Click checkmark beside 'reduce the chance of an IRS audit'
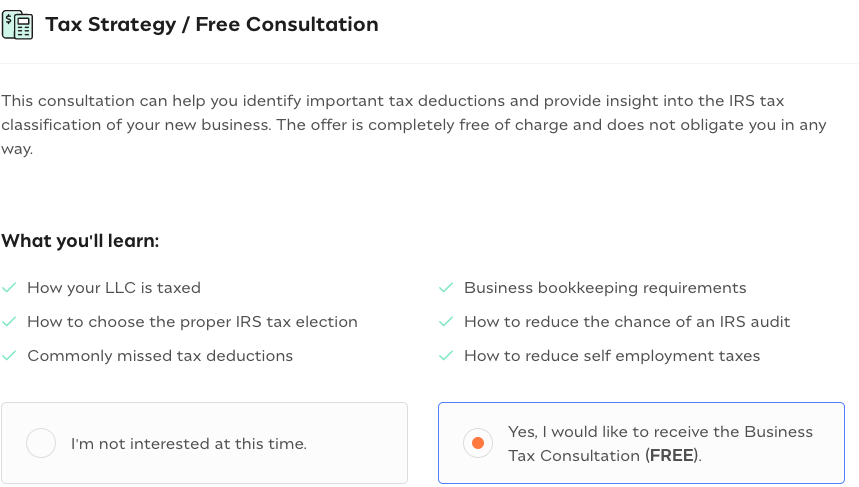The image size is (859, 487). tap(446, 322)
